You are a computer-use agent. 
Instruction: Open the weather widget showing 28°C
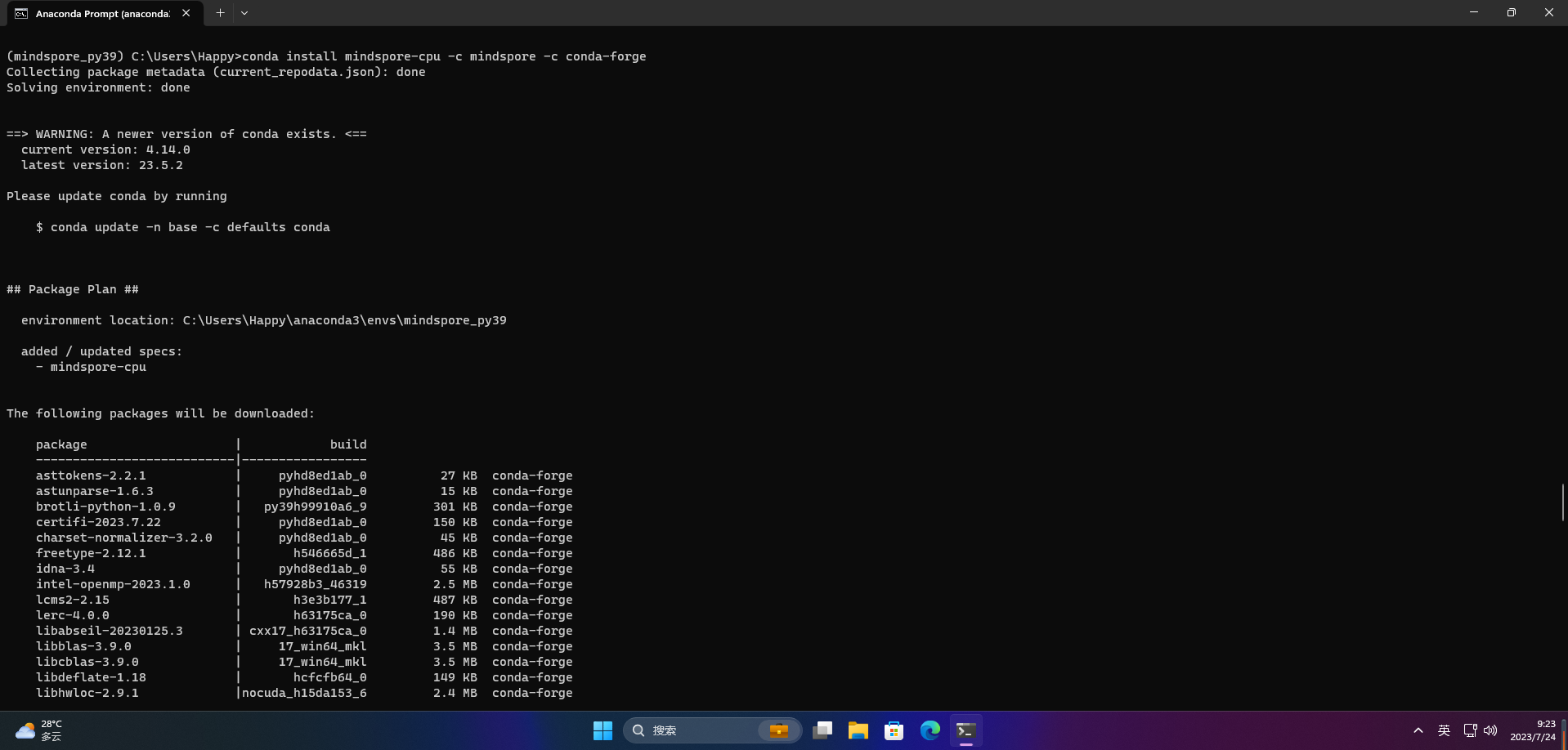tap(40, 730)
